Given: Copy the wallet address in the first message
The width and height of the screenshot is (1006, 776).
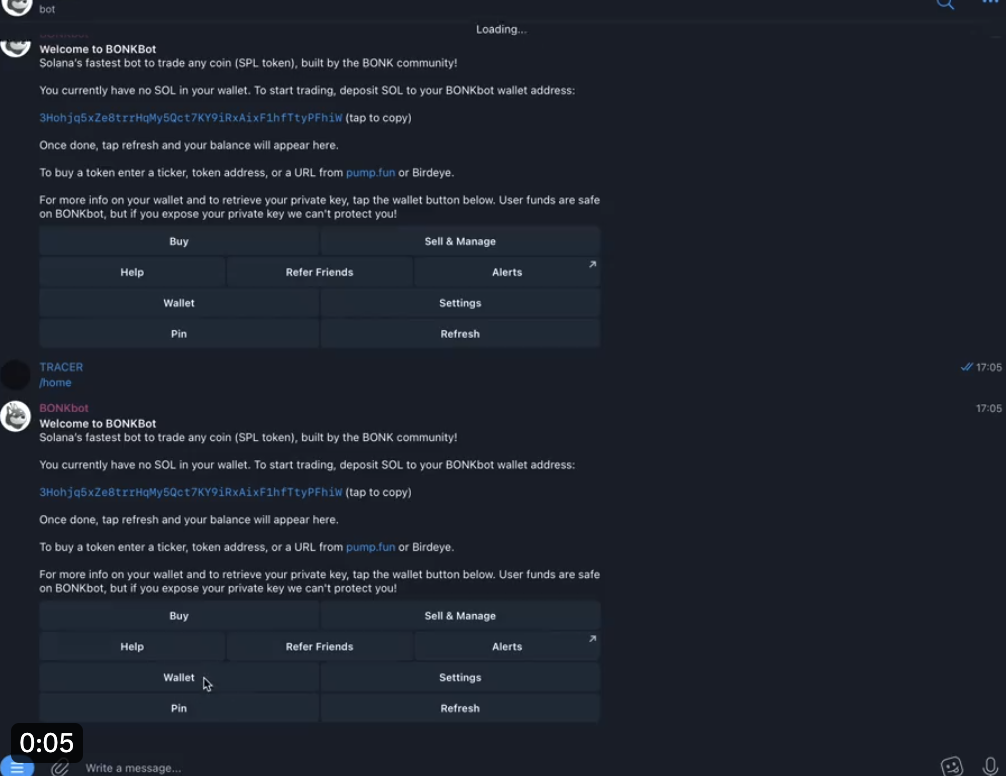Looking at the screenshot, I should pyautogui.click(x=191, y=118).
